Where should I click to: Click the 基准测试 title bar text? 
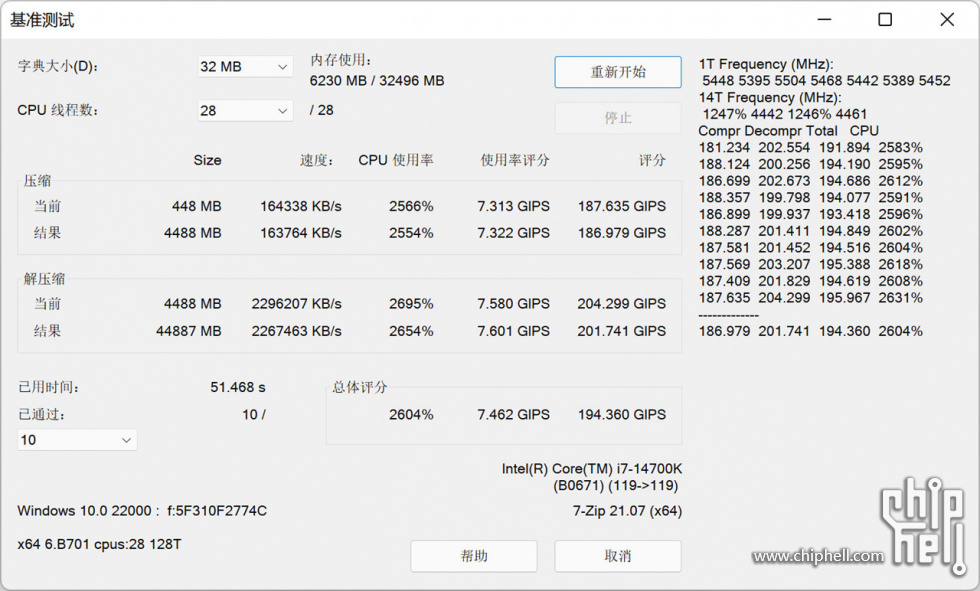[x=42, y=20]
